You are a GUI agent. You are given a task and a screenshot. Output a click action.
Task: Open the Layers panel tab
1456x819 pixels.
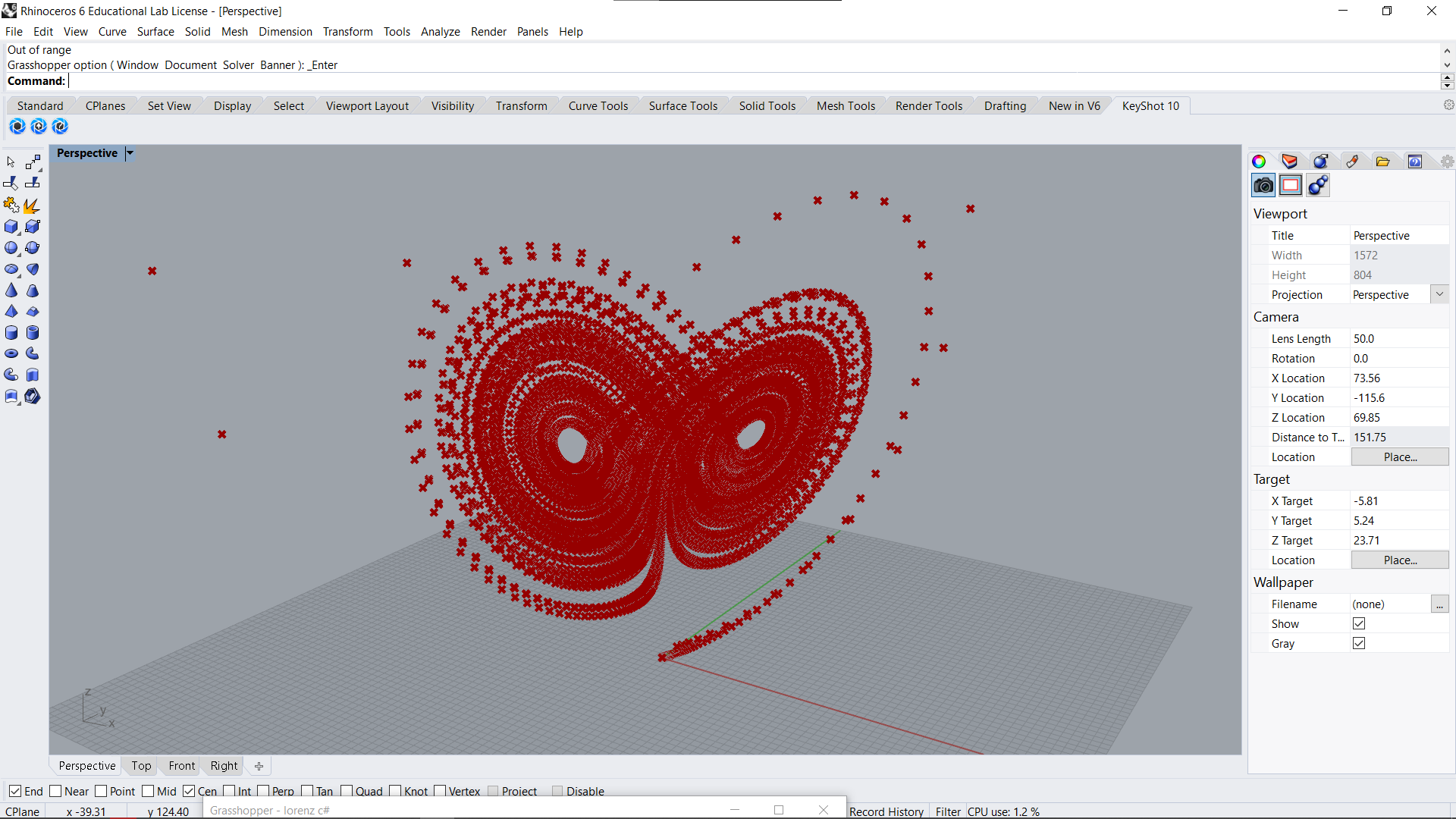pos(1289,162)
